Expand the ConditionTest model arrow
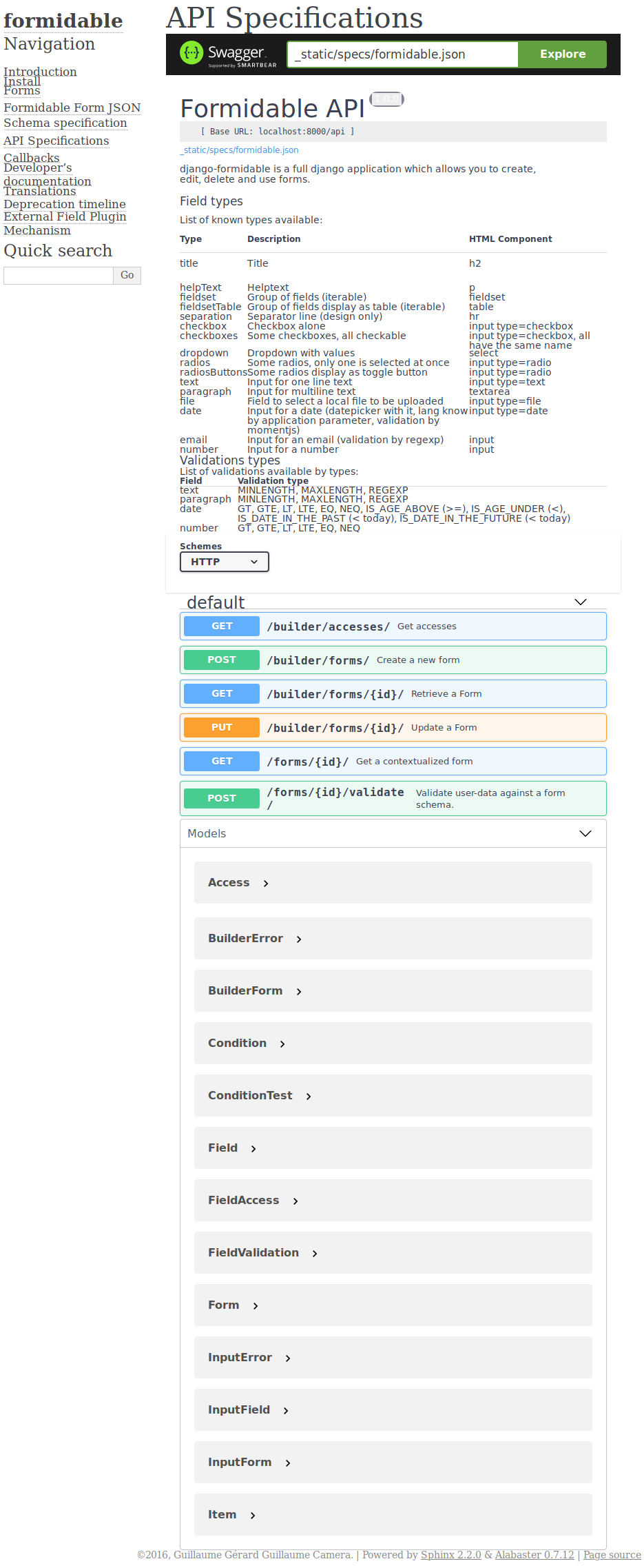The height and width of the screenshot is (1568, 644). coord(309,1096)
